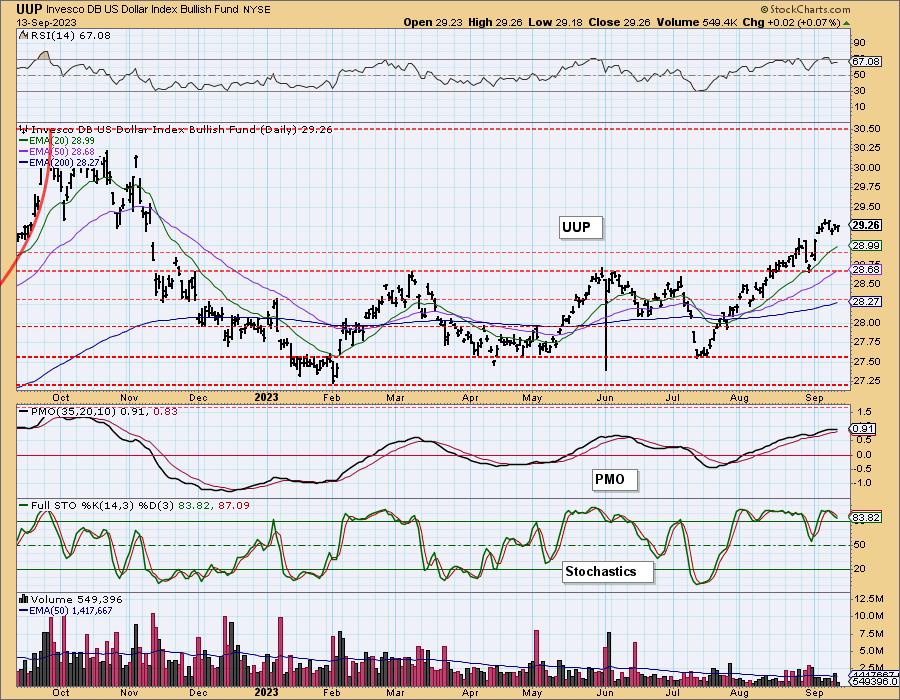The image size is (900, 700).
Task: Click the Volume 549.4K value in the header
Action: [x=696, y=22]
